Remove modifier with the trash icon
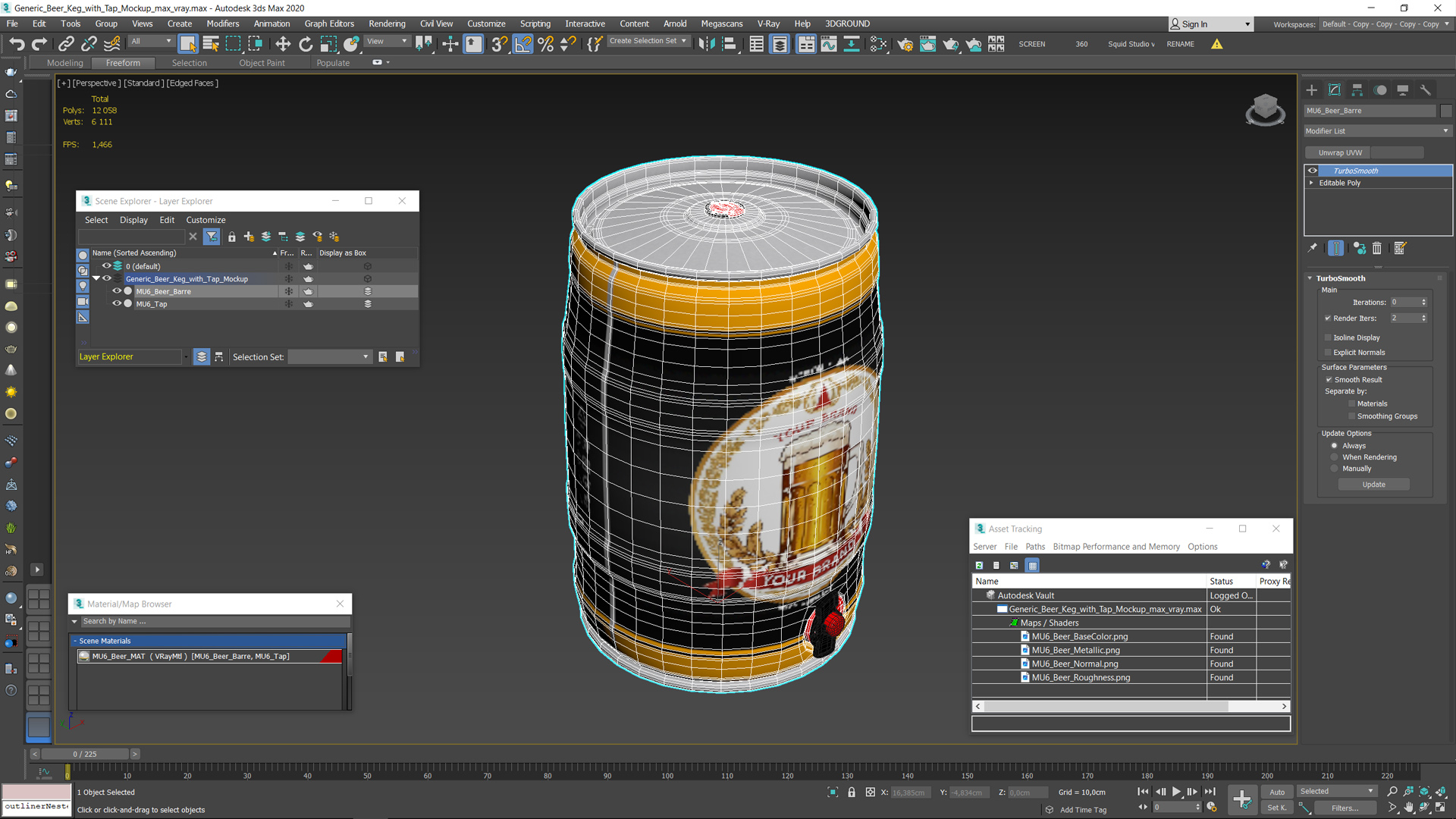Viewport: 1456px width, 819px height. click(1377, 248)
